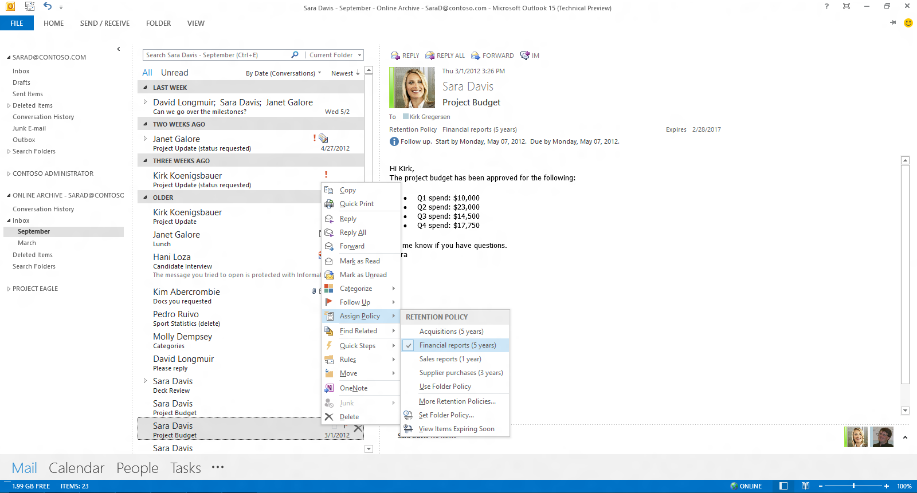This screenshot has width=917, height=493.
Task: Collapse the THREE WEEKS AGO group
Action: point(146,160)
